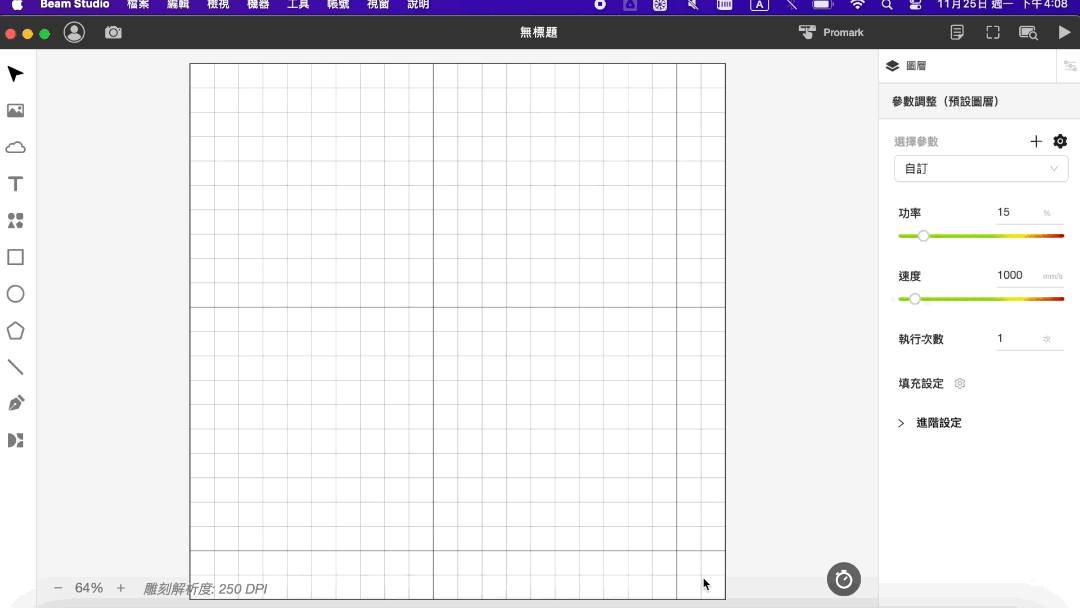This screenshot has height=608, width=1080.
Task: Open the Apple menu
Action: [x=17, y=4]
